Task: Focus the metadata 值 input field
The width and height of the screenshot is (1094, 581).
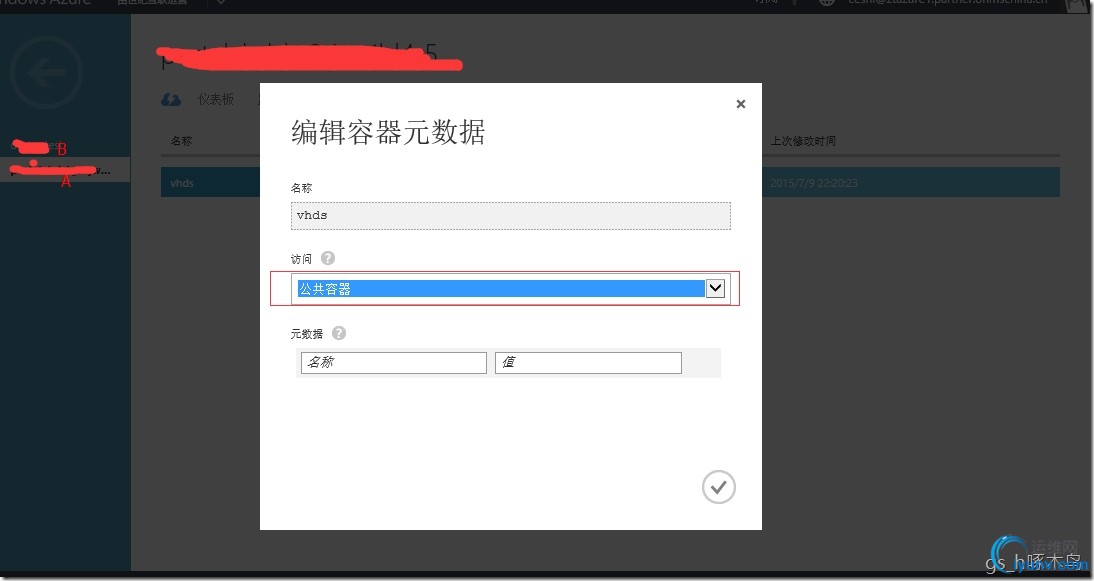Action: point(588,363)
